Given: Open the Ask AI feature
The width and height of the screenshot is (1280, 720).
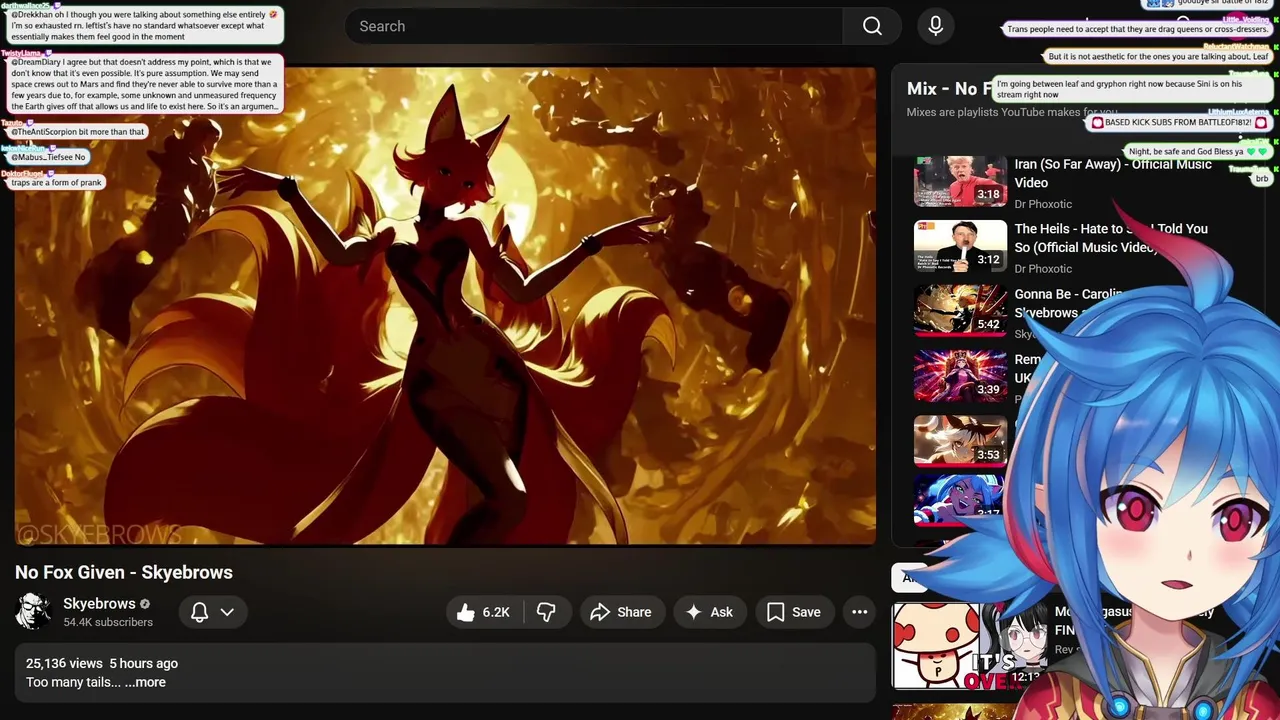Looking at the screenshot, I should point(710,612).
